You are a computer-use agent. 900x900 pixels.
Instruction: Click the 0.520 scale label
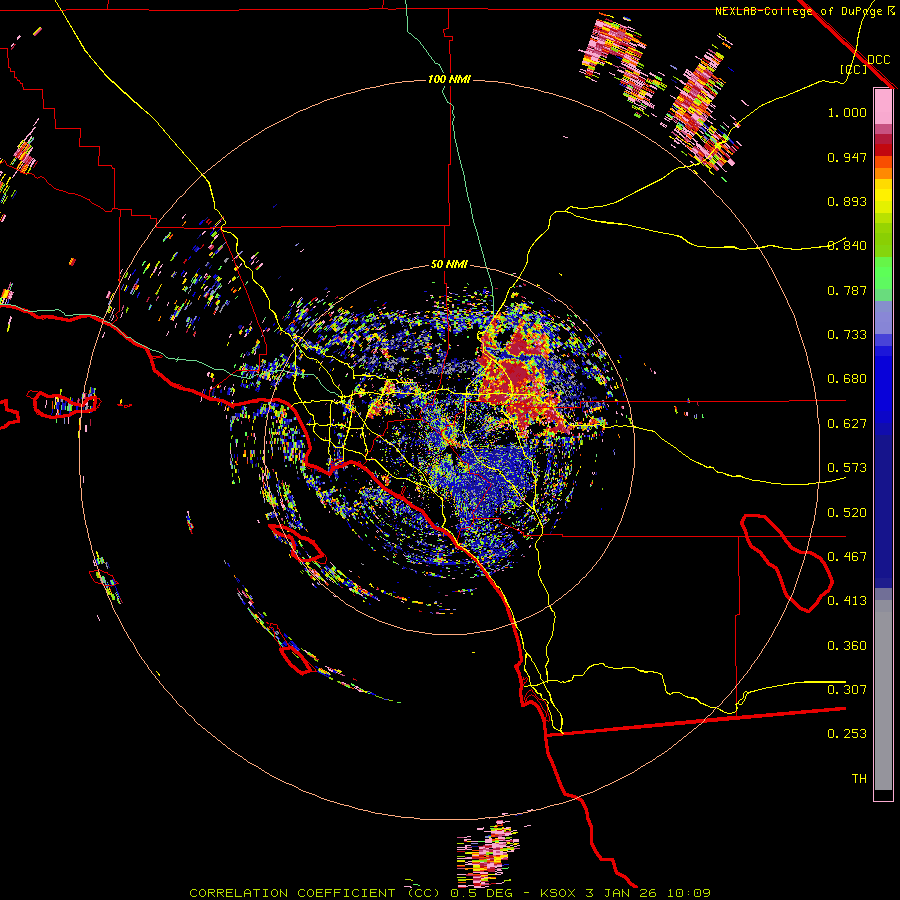tap(847, 513)
